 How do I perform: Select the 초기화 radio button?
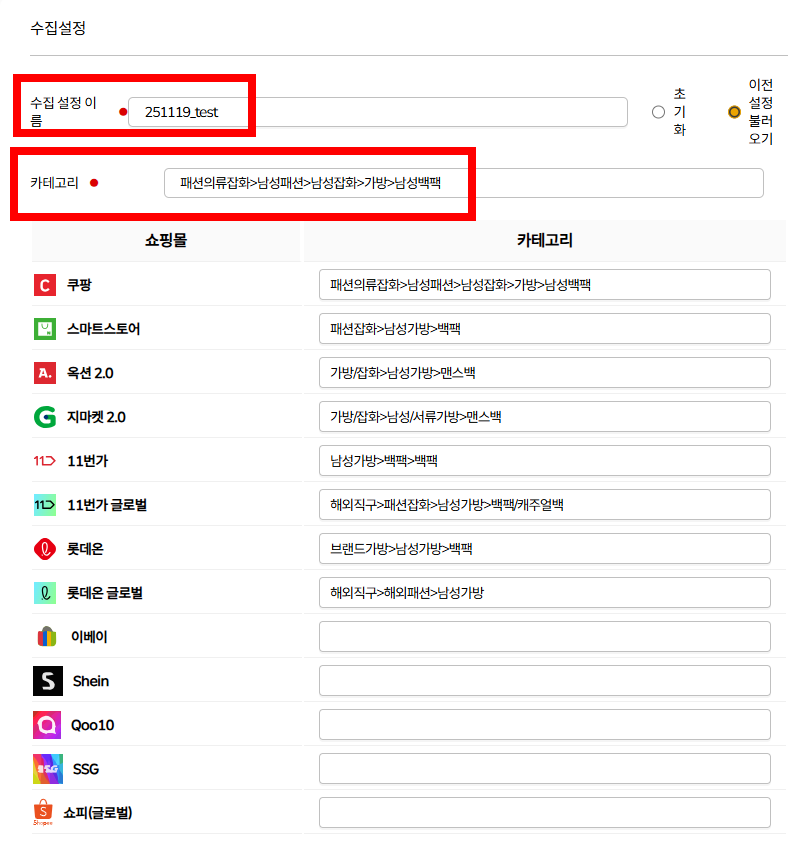click(x=658, y=112)
